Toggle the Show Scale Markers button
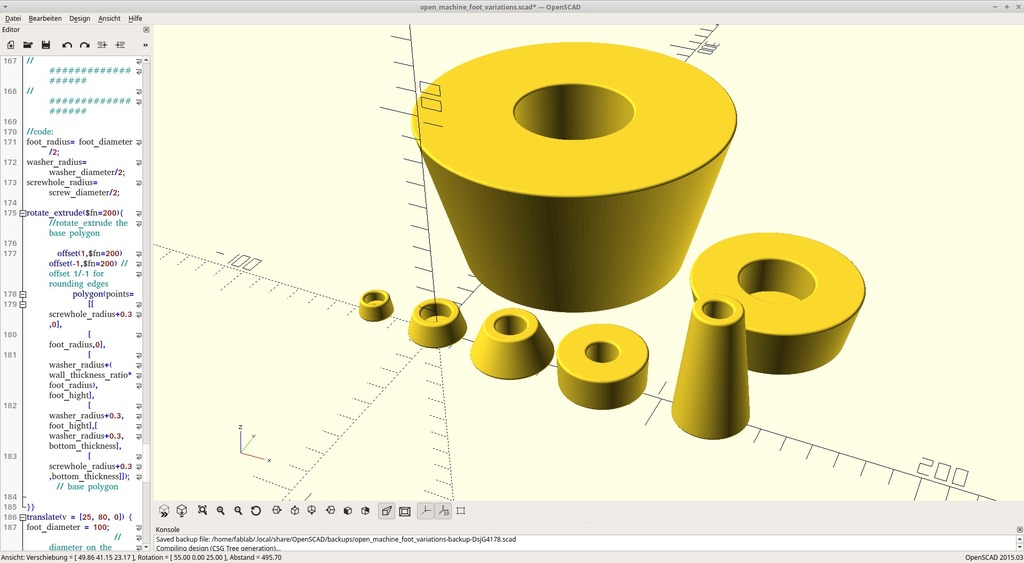Image resolution: width=1024 pixels, height=563 pixels. 443,511
